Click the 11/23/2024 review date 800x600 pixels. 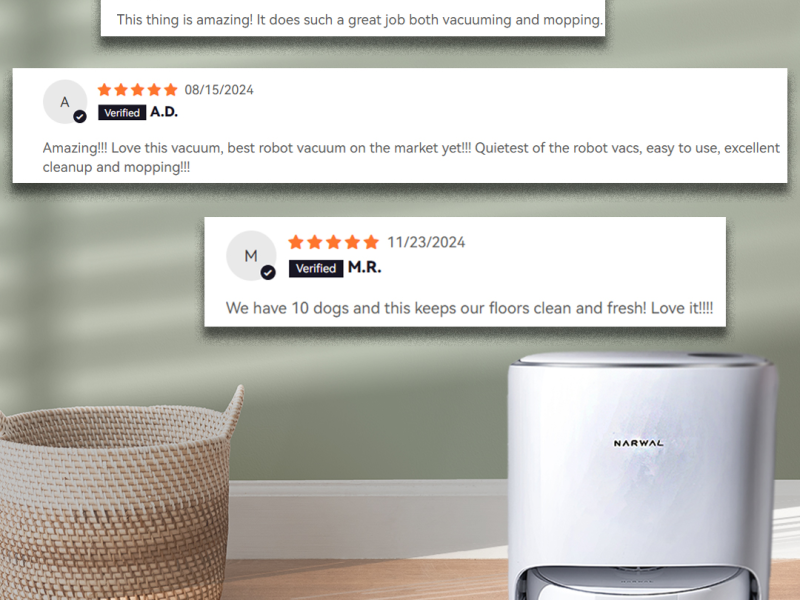(426, 242)
